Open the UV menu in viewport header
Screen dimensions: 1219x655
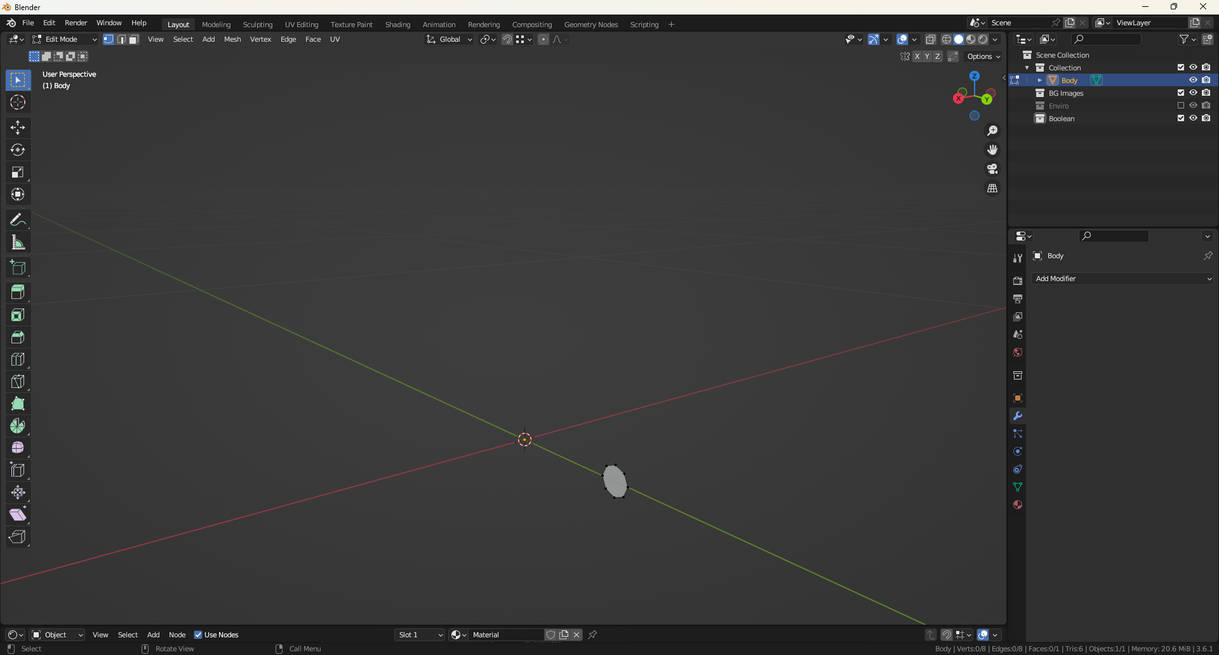[x=335, y=39]
